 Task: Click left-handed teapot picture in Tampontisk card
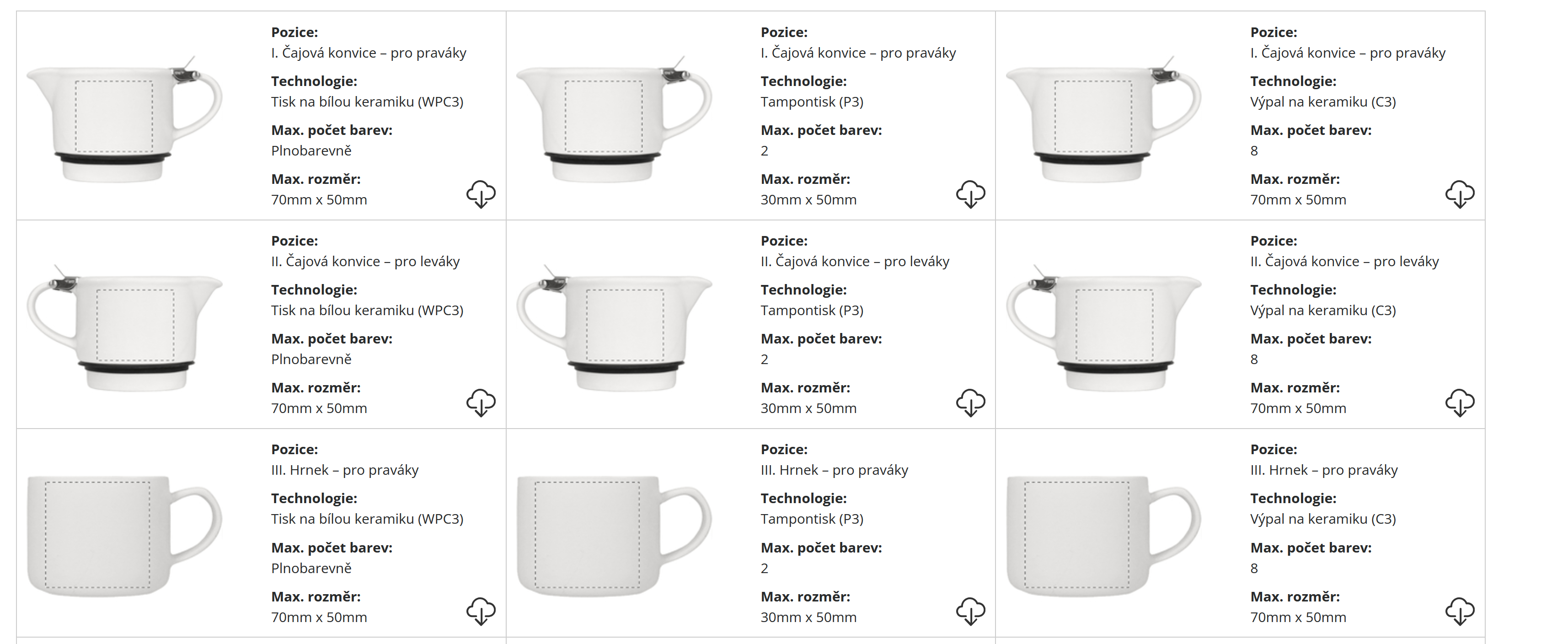(x=614, y=329)
